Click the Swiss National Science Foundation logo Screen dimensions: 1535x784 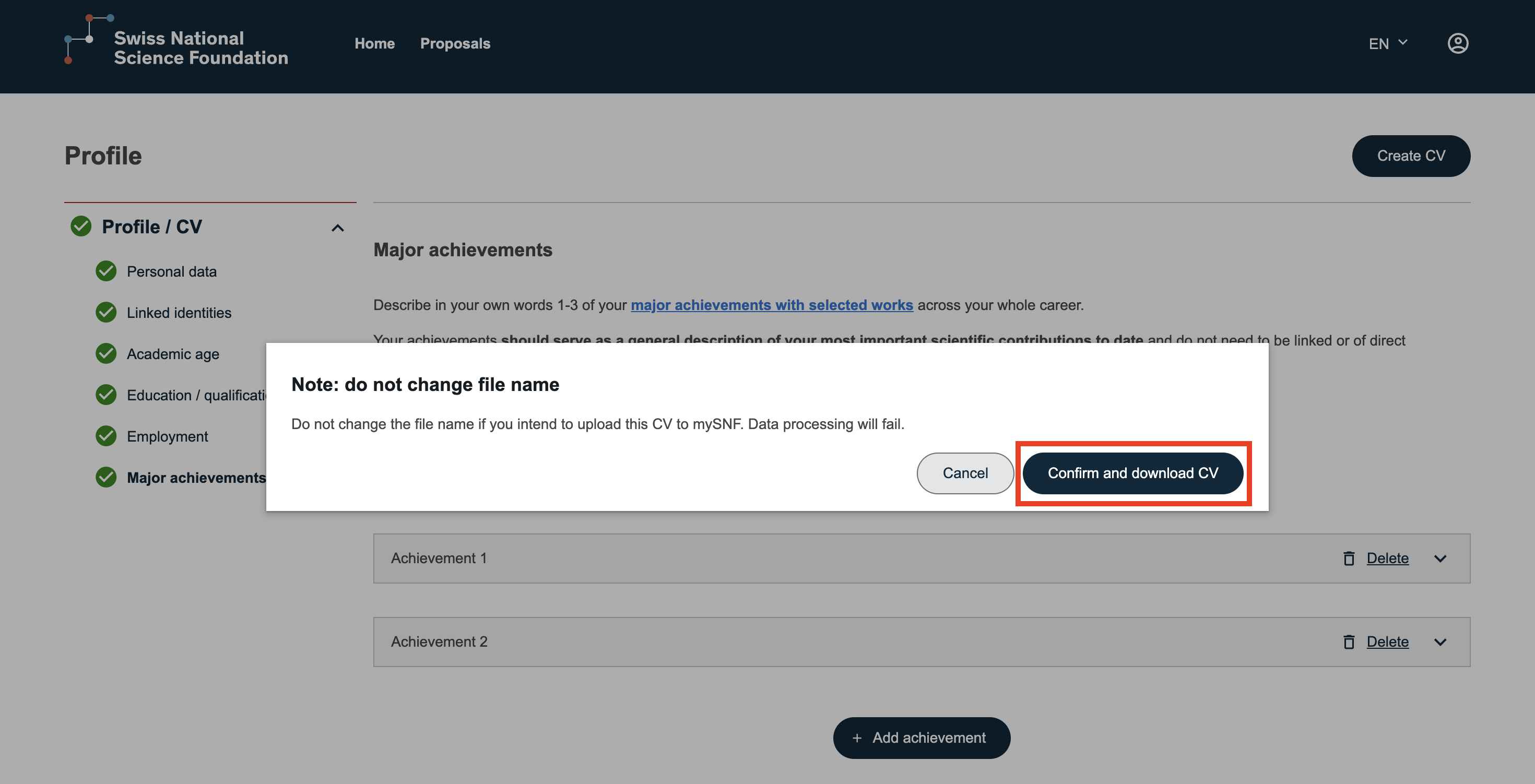coord(176,43)
